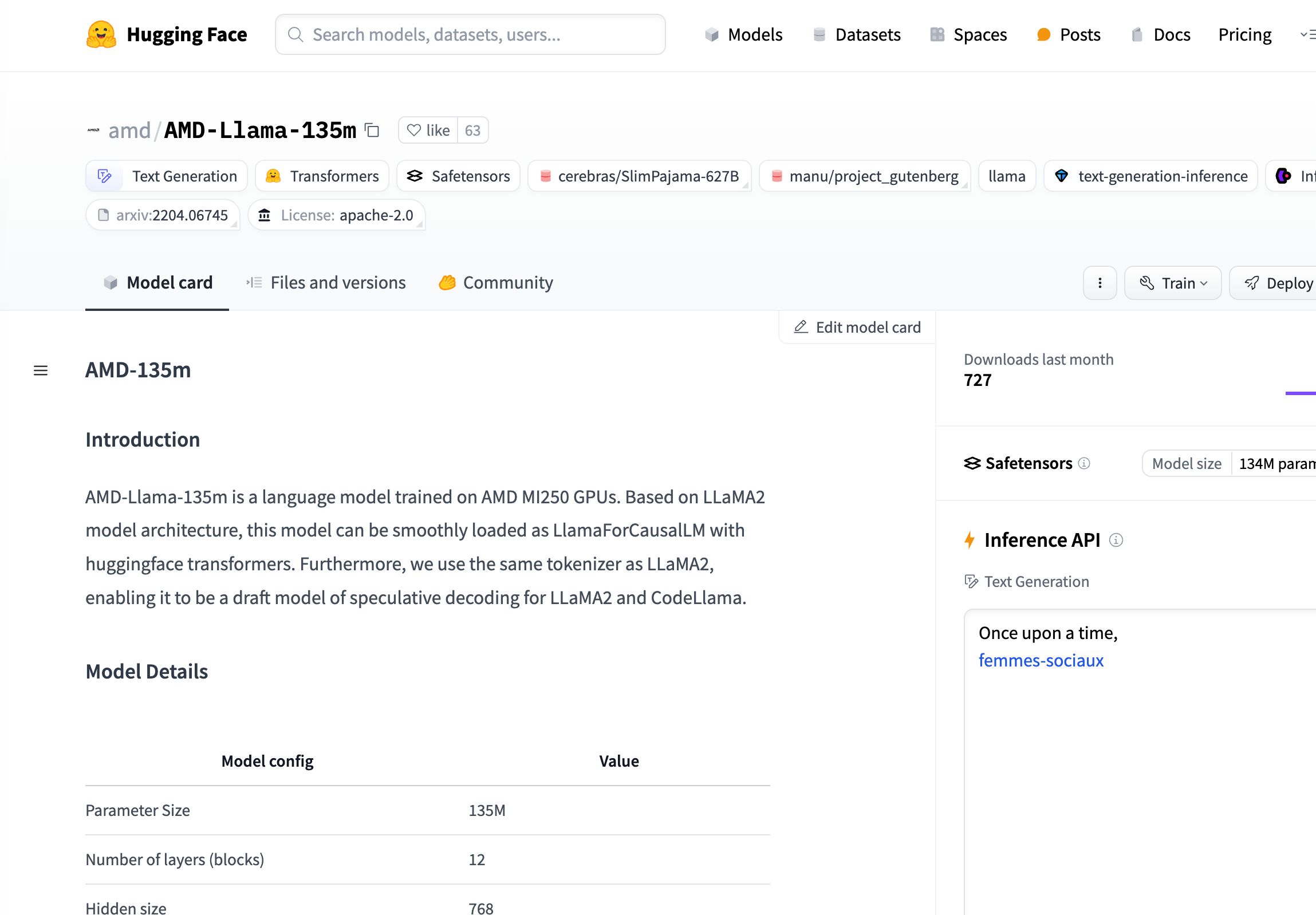This screenshot has width=1316, height=915.
Task: Click the Community tab hands icon
Action: (x=447, y=282)
